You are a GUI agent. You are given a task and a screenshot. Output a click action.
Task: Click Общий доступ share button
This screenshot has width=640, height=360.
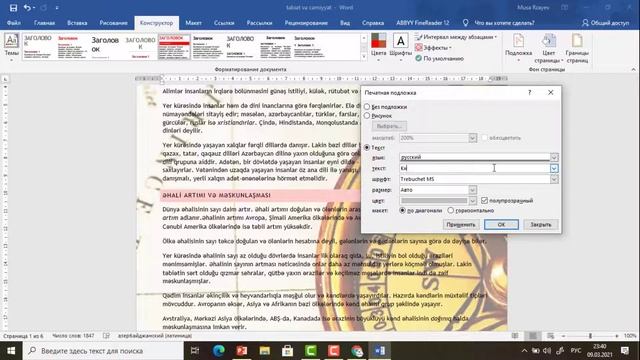(x=606, y=23)
